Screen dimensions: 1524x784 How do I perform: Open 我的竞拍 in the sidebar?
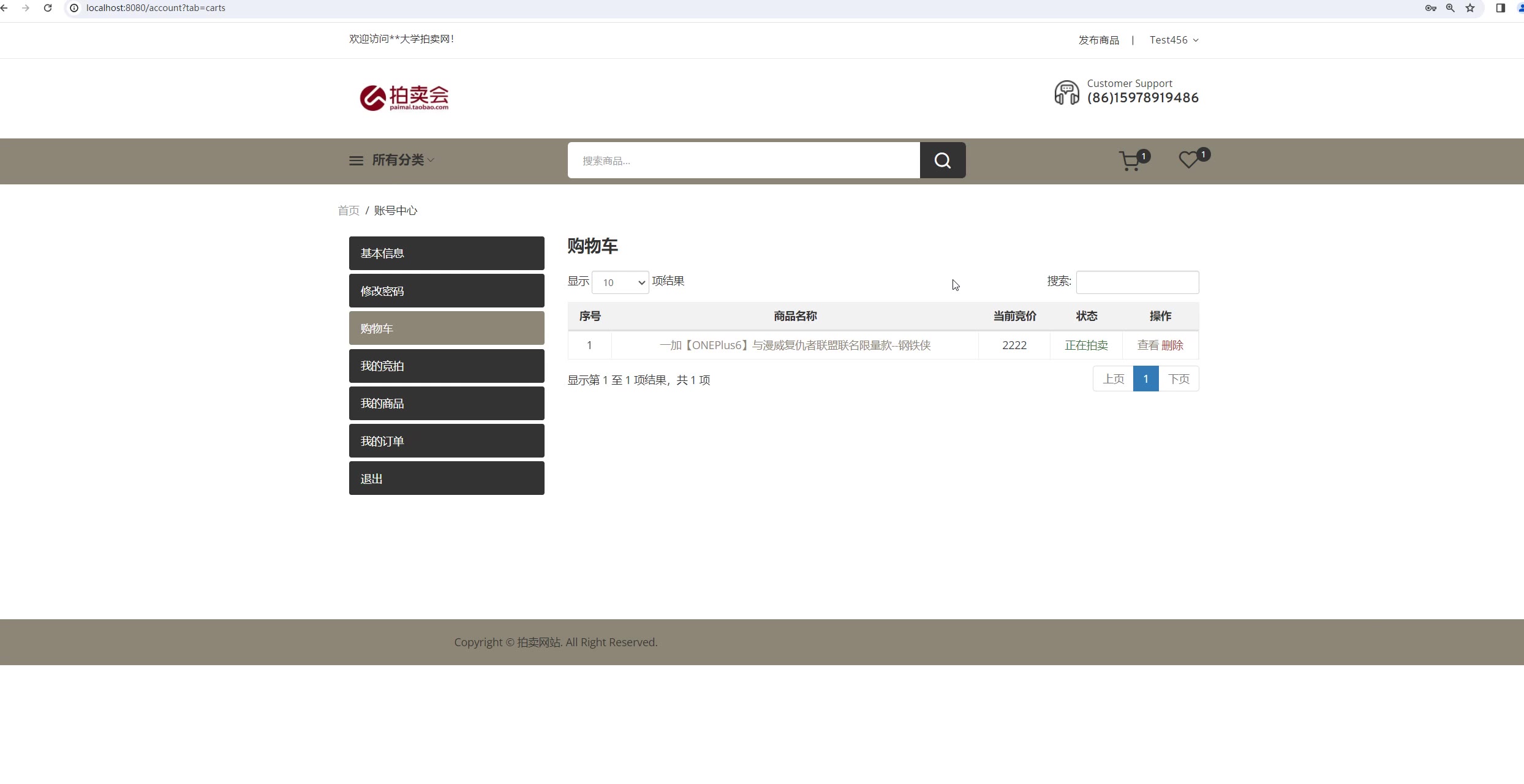[x=447, y=366]
